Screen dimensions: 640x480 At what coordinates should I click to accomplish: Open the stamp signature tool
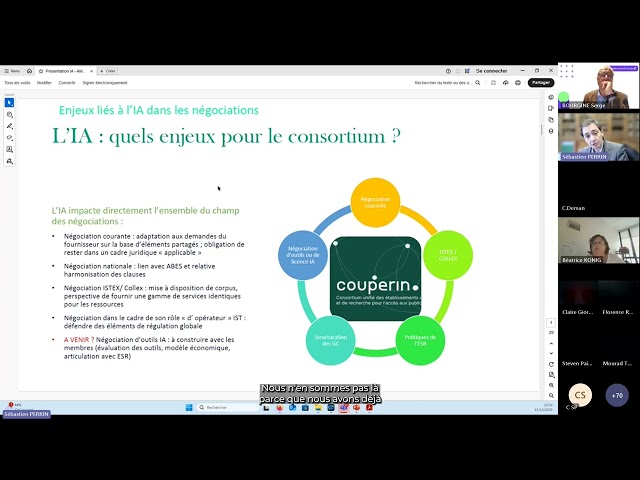pos(9,161)
